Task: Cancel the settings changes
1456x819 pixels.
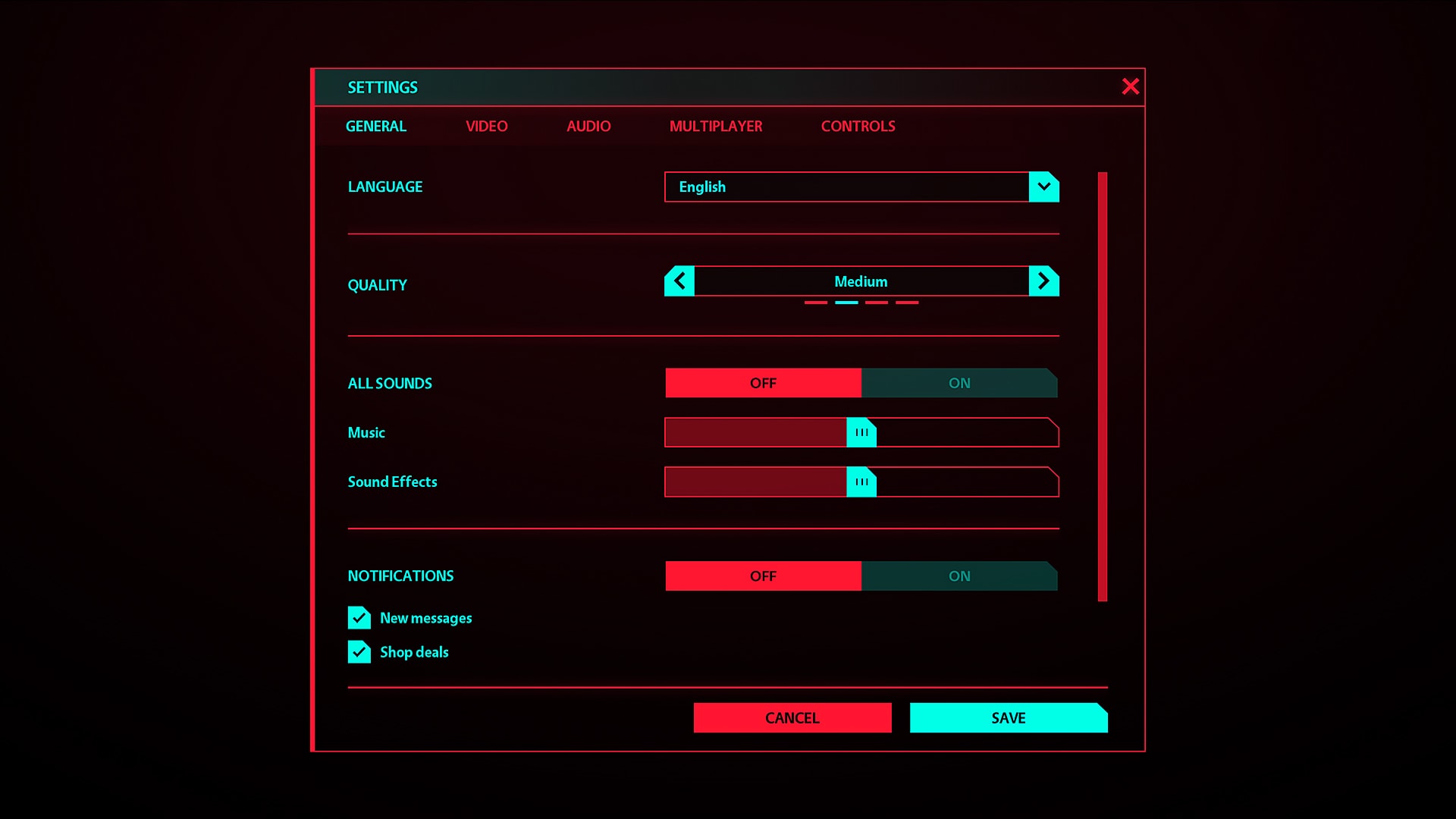Action: pos(792,717)
